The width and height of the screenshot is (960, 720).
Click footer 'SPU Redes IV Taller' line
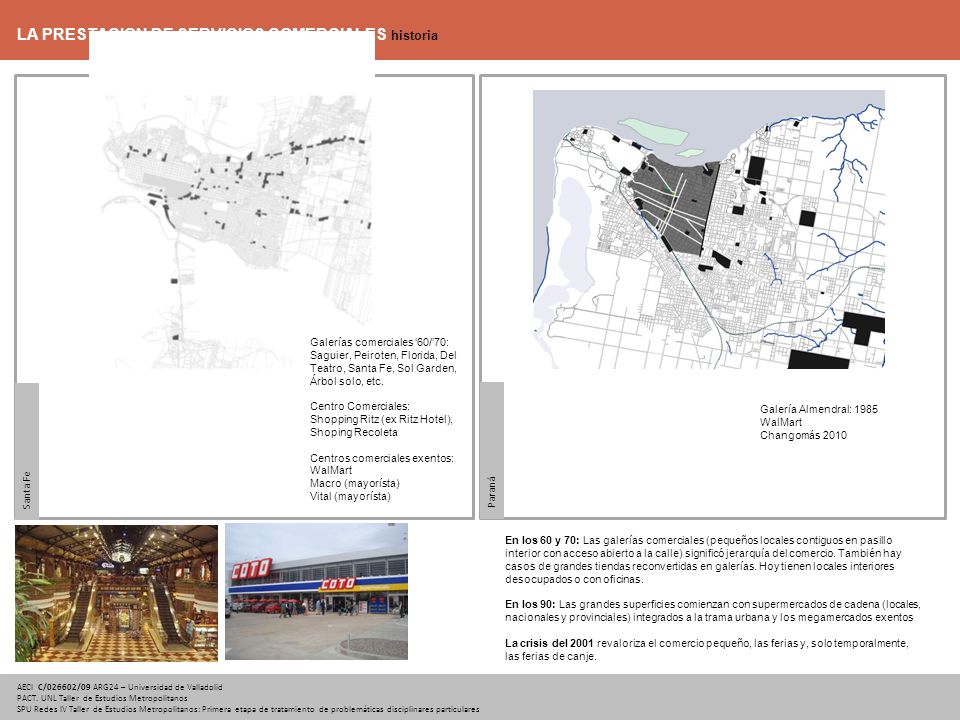[x=248, y=709]
